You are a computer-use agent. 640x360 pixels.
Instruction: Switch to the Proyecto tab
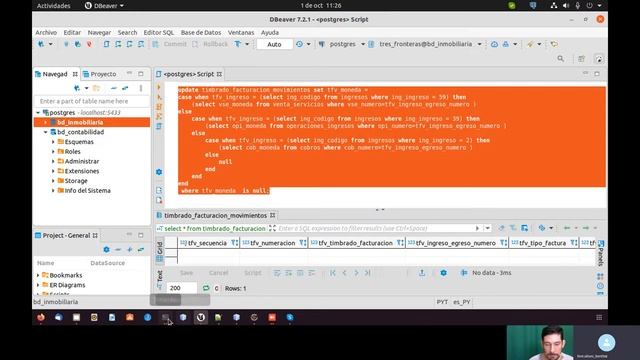(x=99, y=74)
